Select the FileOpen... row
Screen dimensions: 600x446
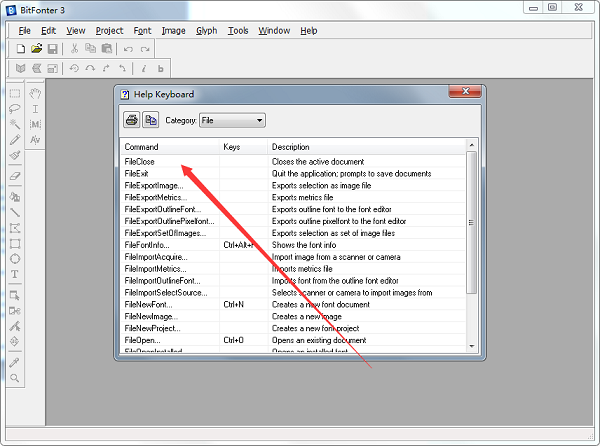[x=293, y=340]
